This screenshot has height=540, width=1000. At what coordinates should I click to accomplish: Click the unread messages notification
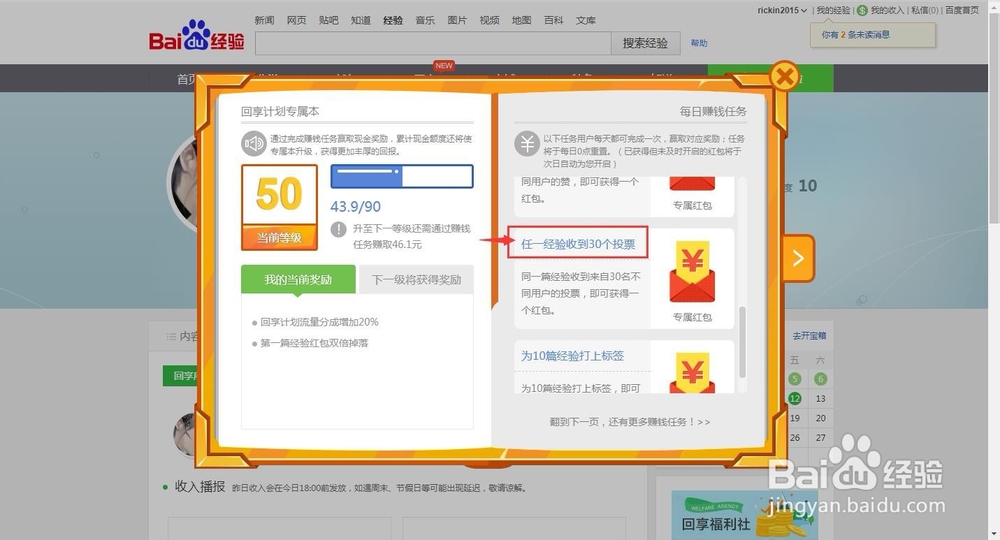tap(872, 35)
